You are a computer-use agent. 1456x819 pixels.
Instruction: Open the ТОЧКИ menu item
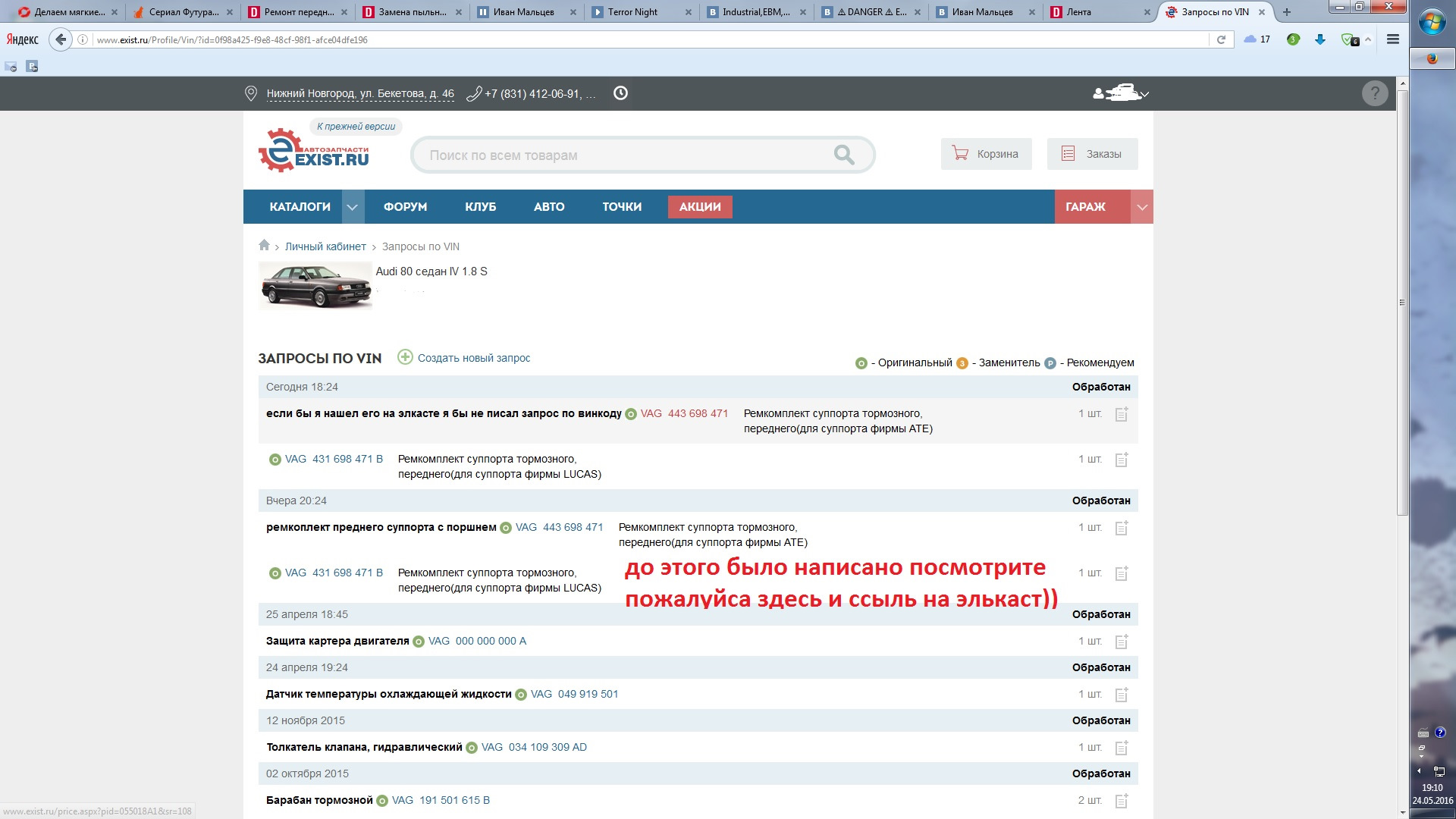coord(622,206)
